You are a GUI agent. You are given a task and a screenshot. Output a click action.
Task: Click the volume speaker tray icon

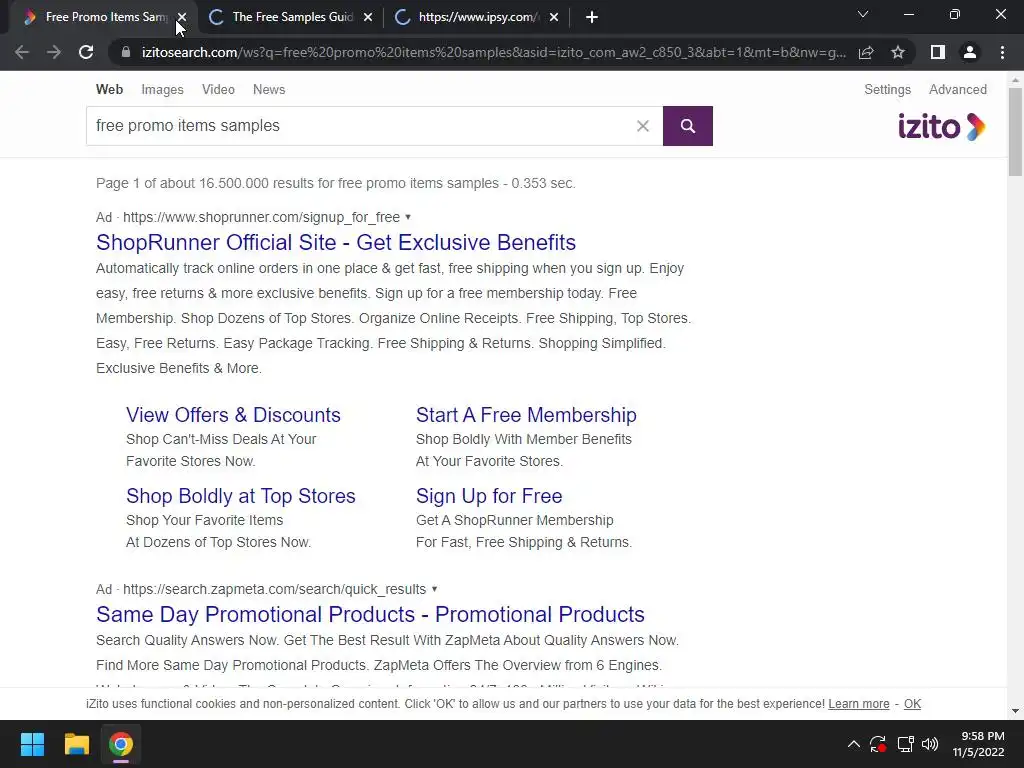(x=930, y=744)
